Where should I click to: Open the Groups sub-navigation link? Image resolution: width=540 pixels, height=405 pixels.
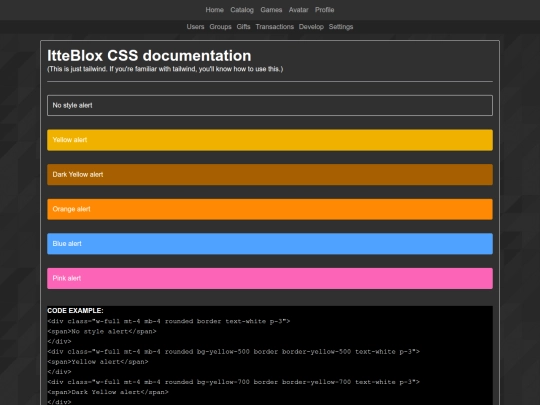tap(220, 27)
